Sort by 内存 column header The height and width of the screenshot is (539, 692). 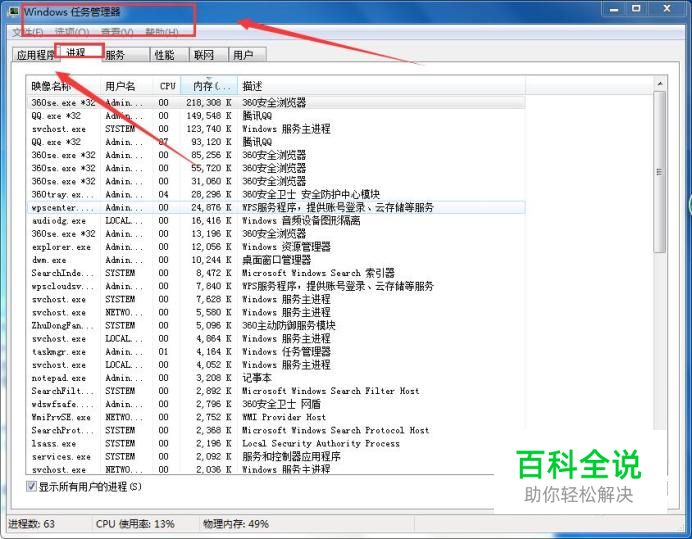pos(209,86)
